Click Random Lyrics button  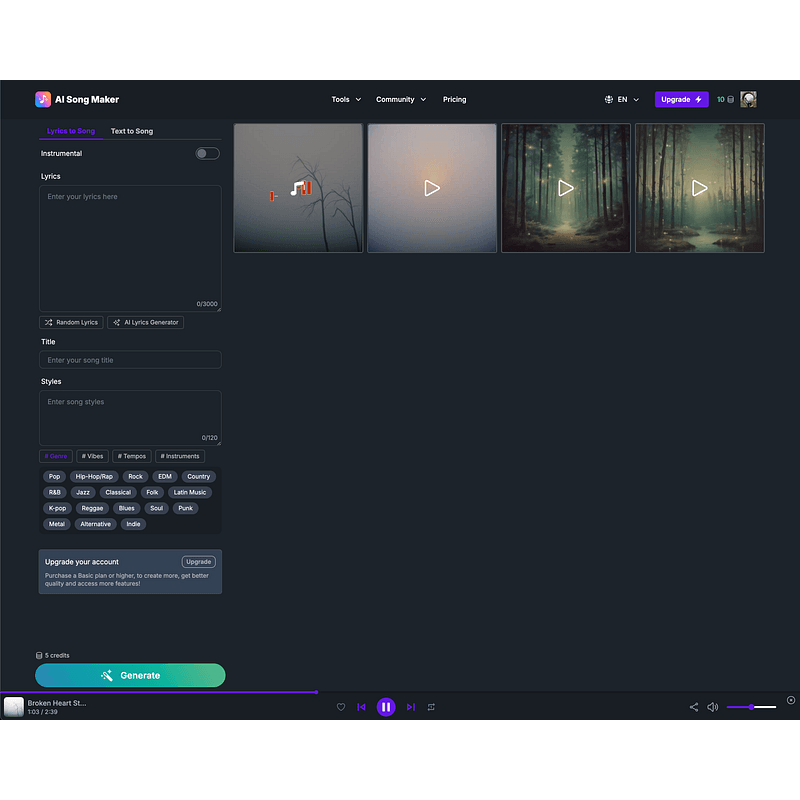coord(71,322)
